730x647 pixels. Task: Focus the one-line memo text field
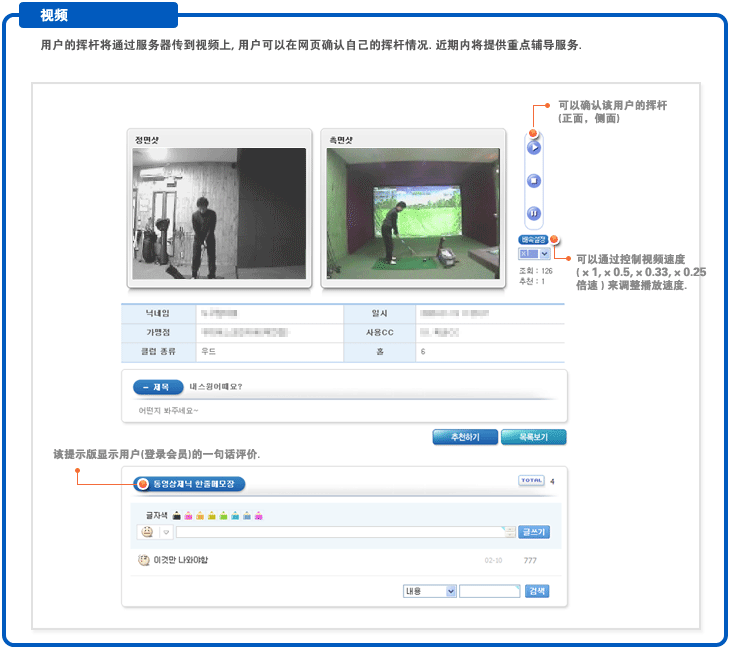point(340,532)
